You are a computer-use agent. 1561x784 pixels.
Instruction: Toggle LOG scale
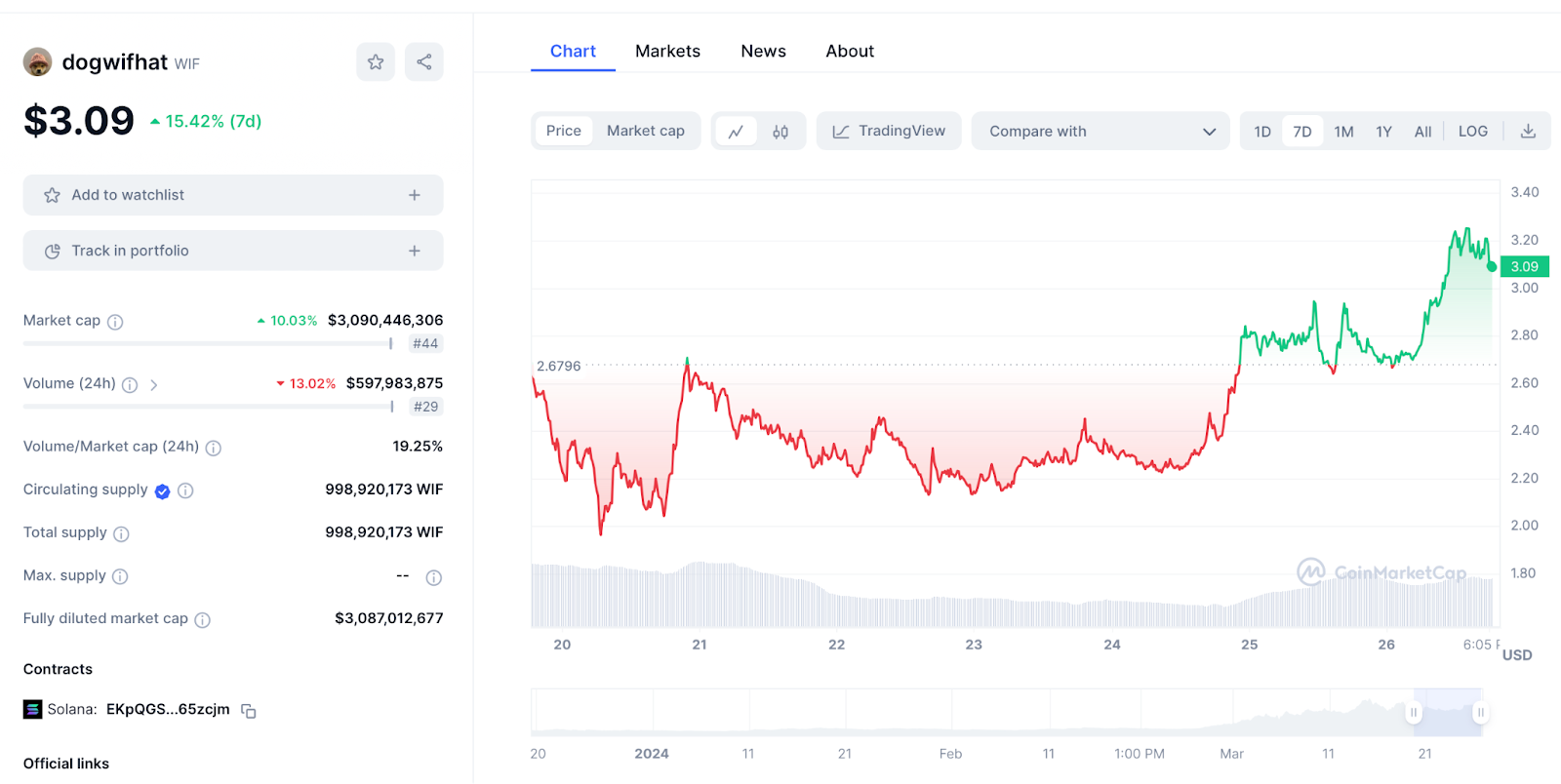[1473, 132]
